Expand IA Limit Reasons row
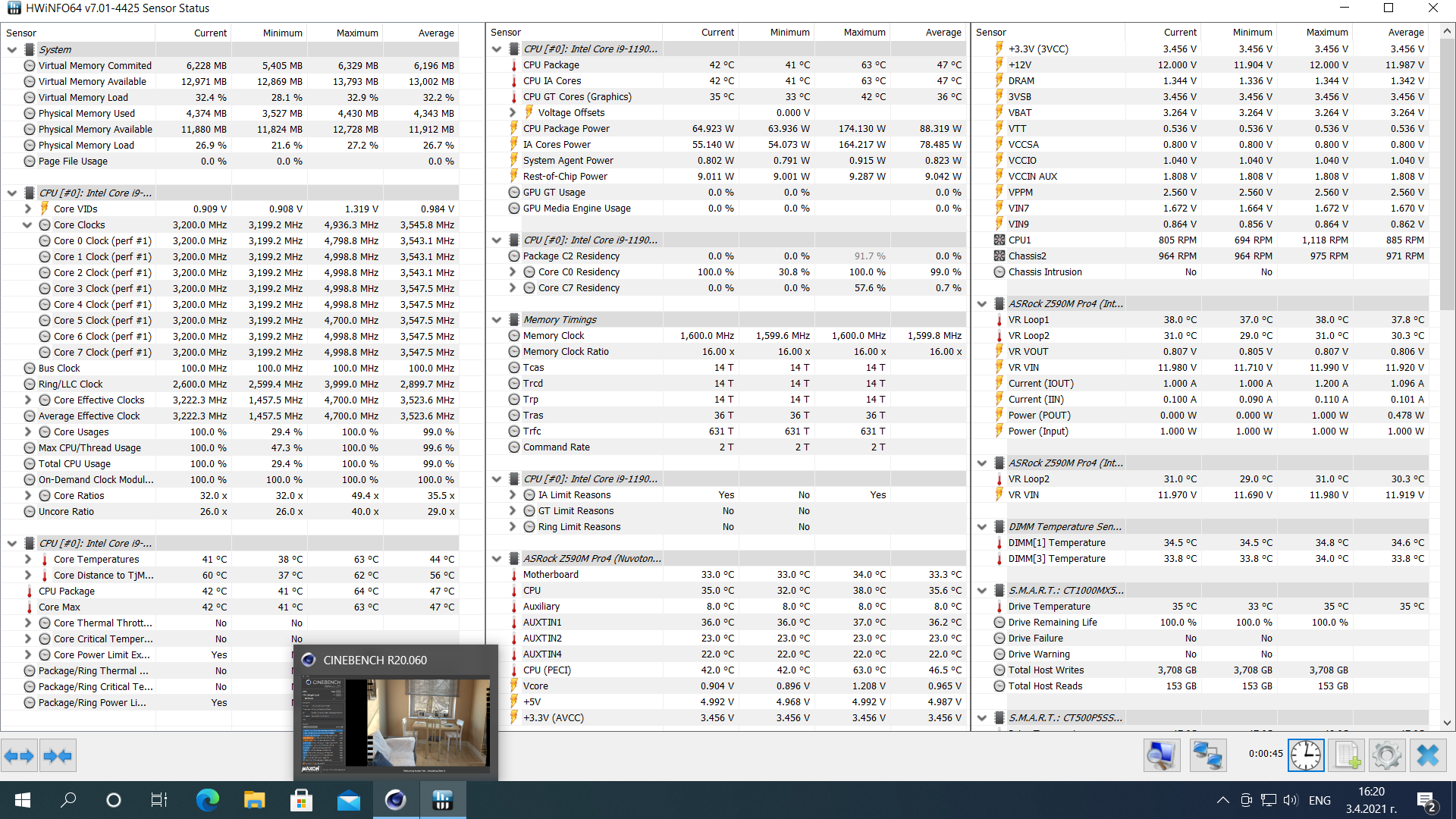This screenshot has height=819, width=1456. (513, 494)
